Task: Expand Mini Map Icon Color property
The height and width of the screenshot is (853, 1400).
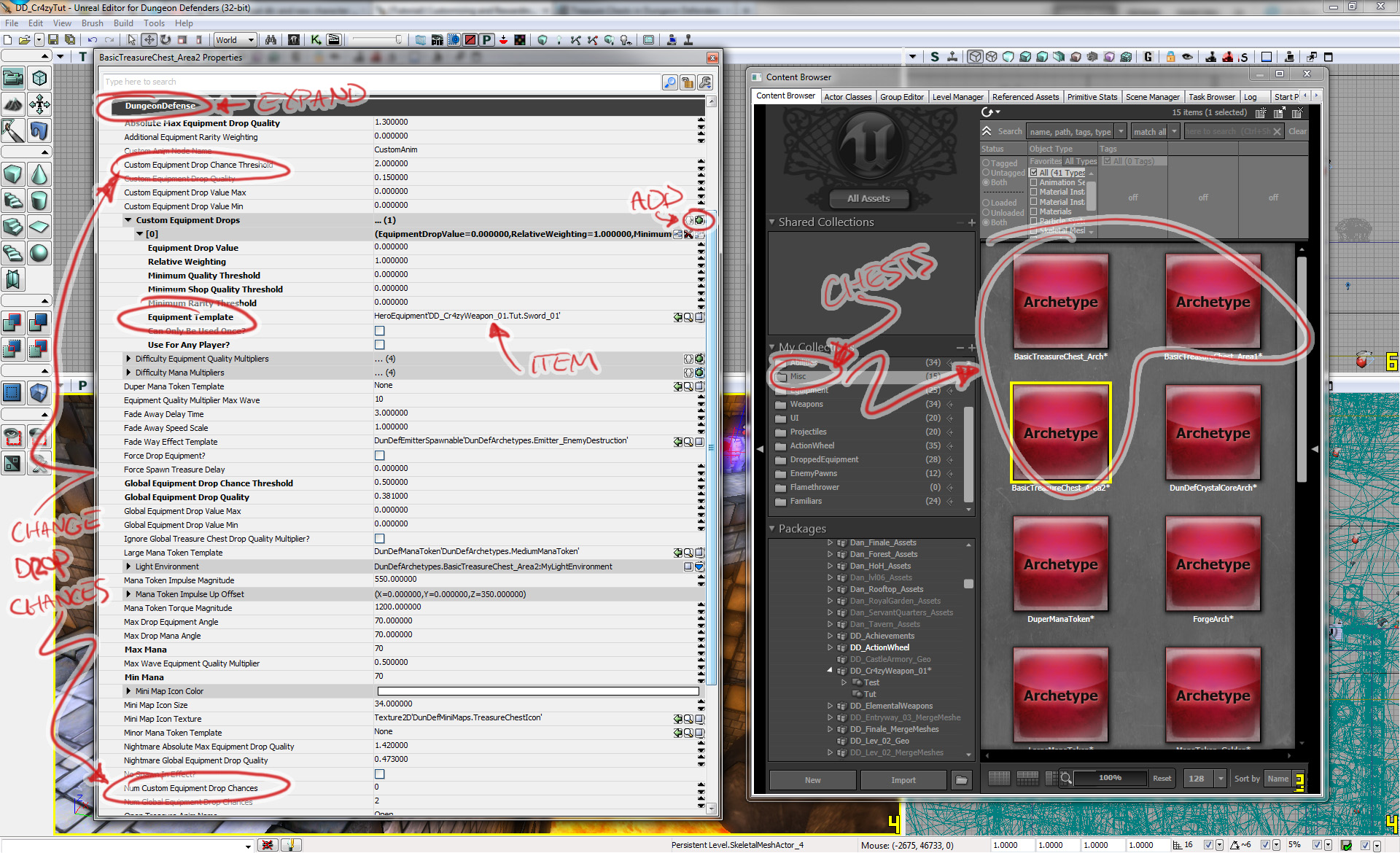Action: (x=128, y=691)
